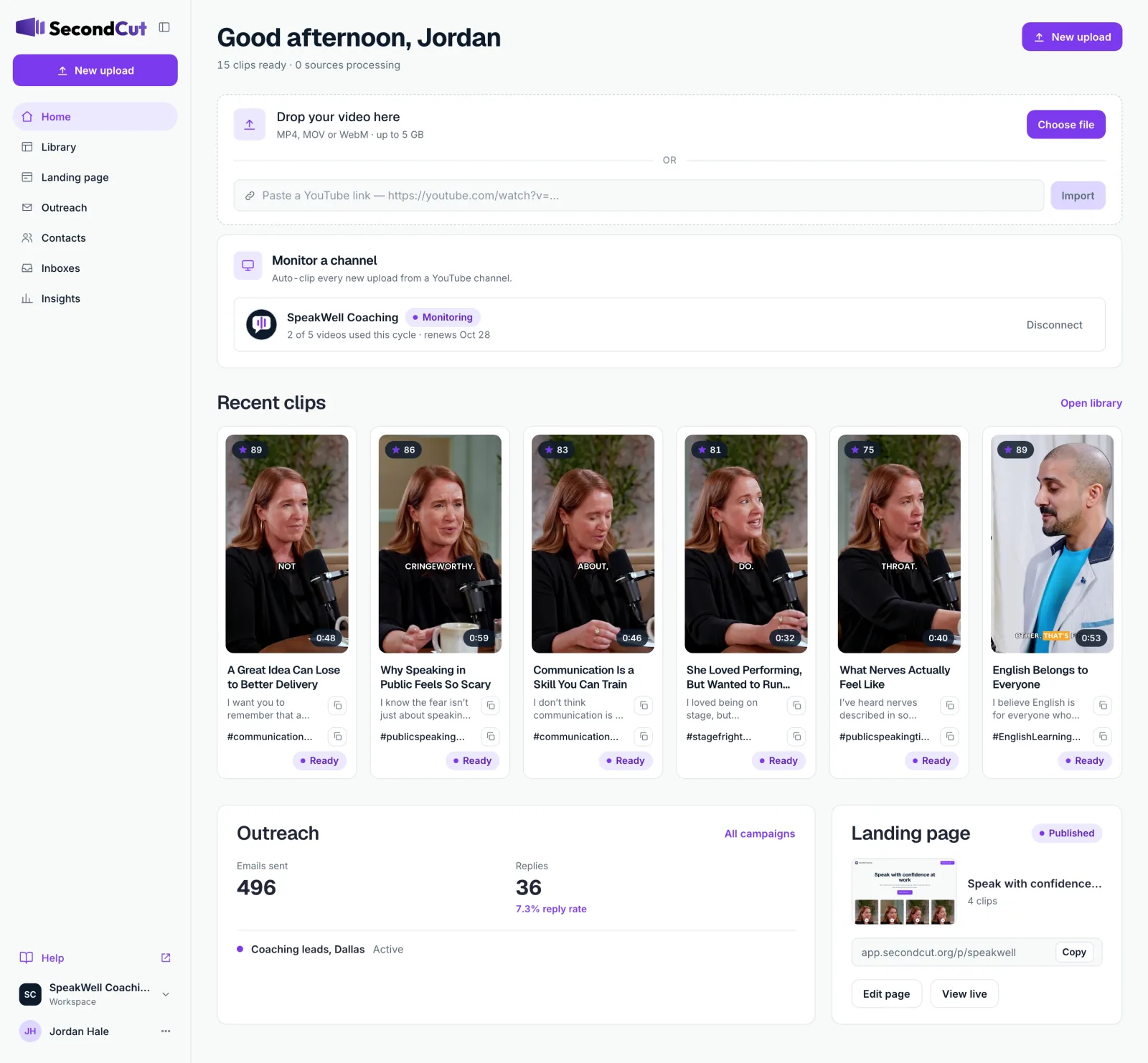
Task: Click Edit page button
Action: [886, 994]
